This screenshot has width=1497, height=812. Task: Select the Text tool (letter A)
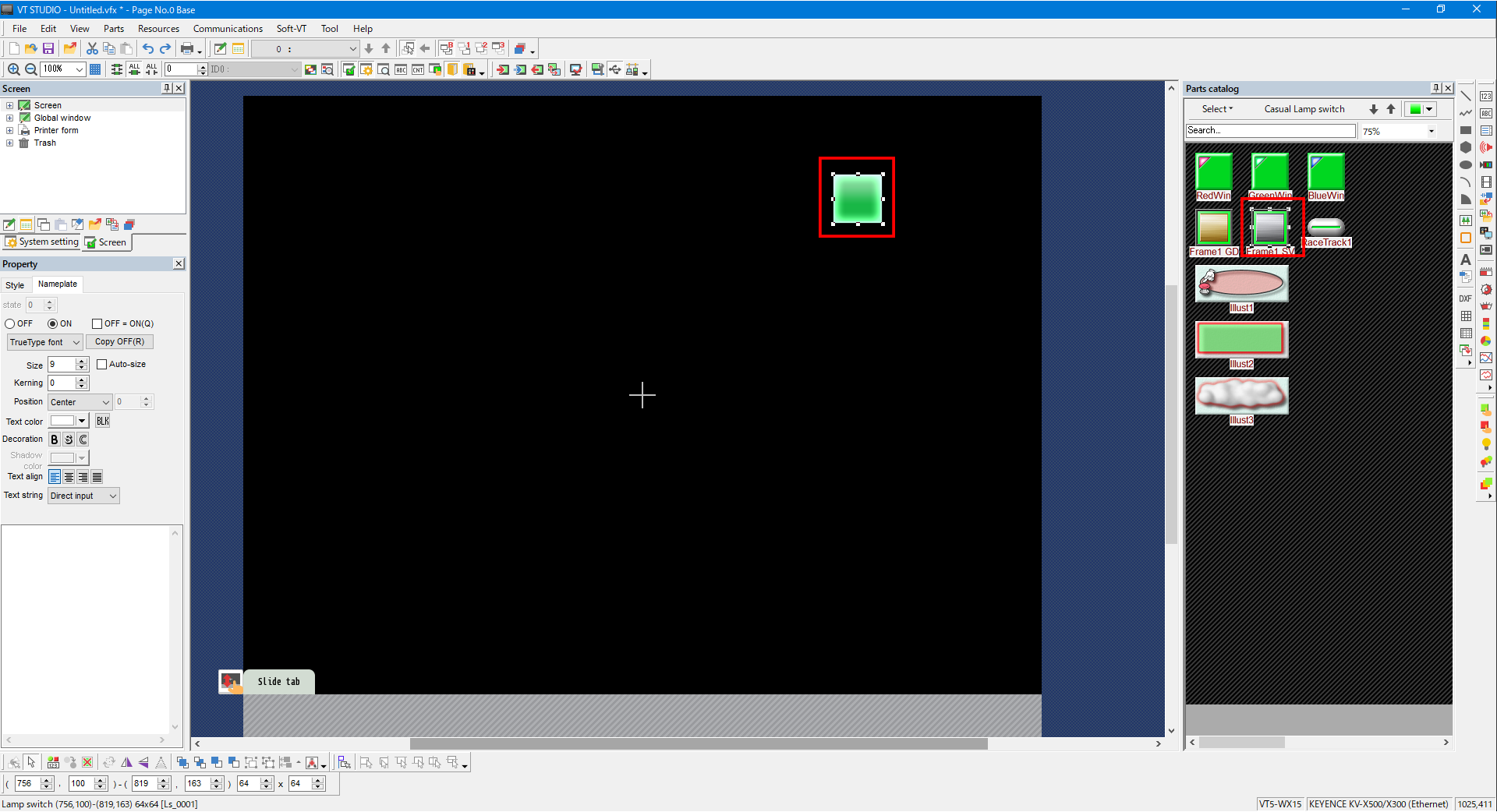pyautogui.click(x=1466, y=259)
